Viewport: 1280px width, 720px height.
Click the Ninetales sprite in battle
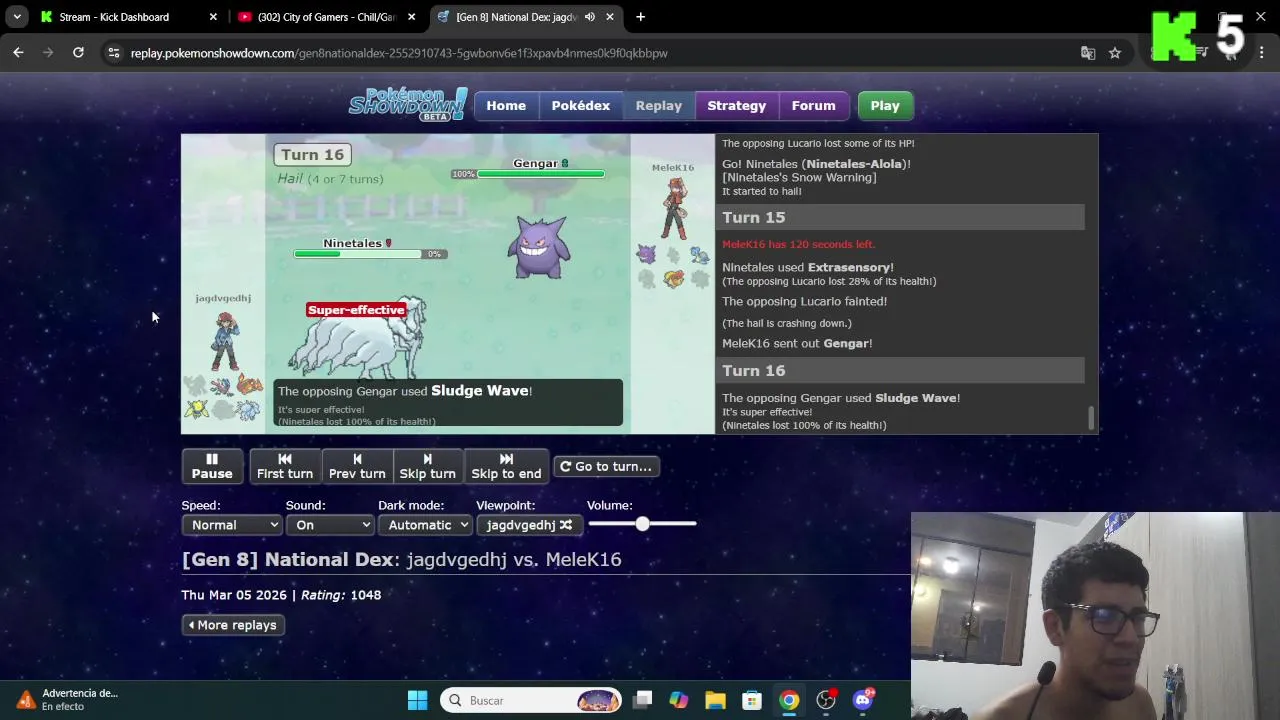(358, 336)
